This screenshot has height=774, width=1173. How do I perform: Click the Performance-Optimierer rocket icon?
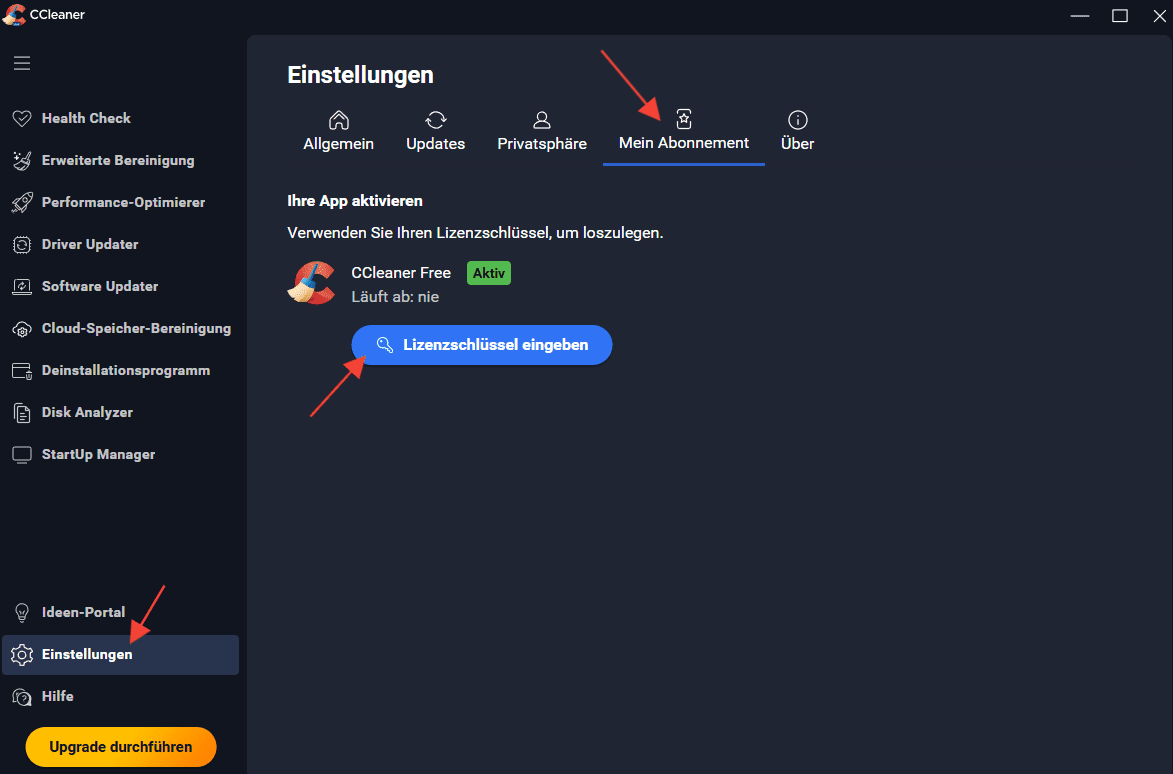pyautogui.click(x=22, y=202)
